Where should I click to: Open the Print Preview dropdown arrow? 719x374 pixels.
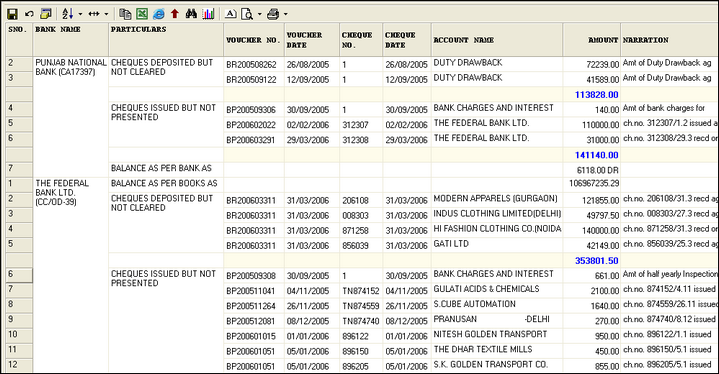pyautogui.click(x=259, y=14)
